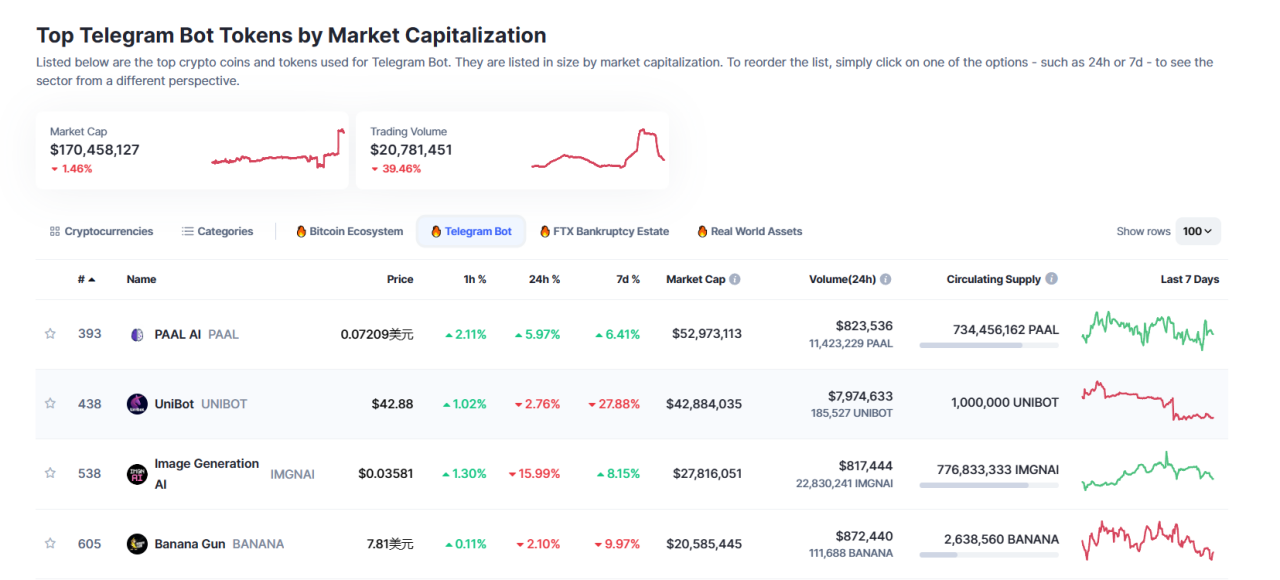This screenshot has height=580, width=1280.
Task: Click the PAAL AI token logo
Action: pos(137,334)
